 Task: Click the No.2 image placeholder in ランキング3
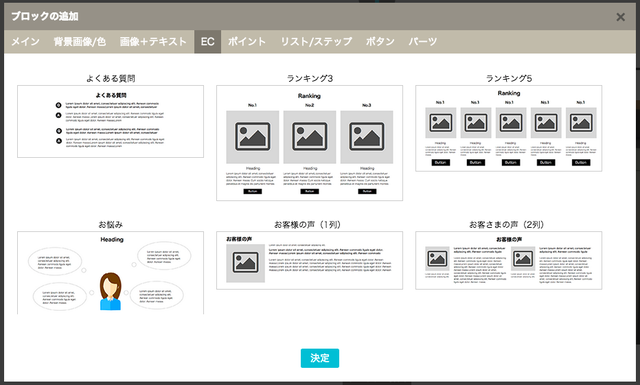click(310, 137)
